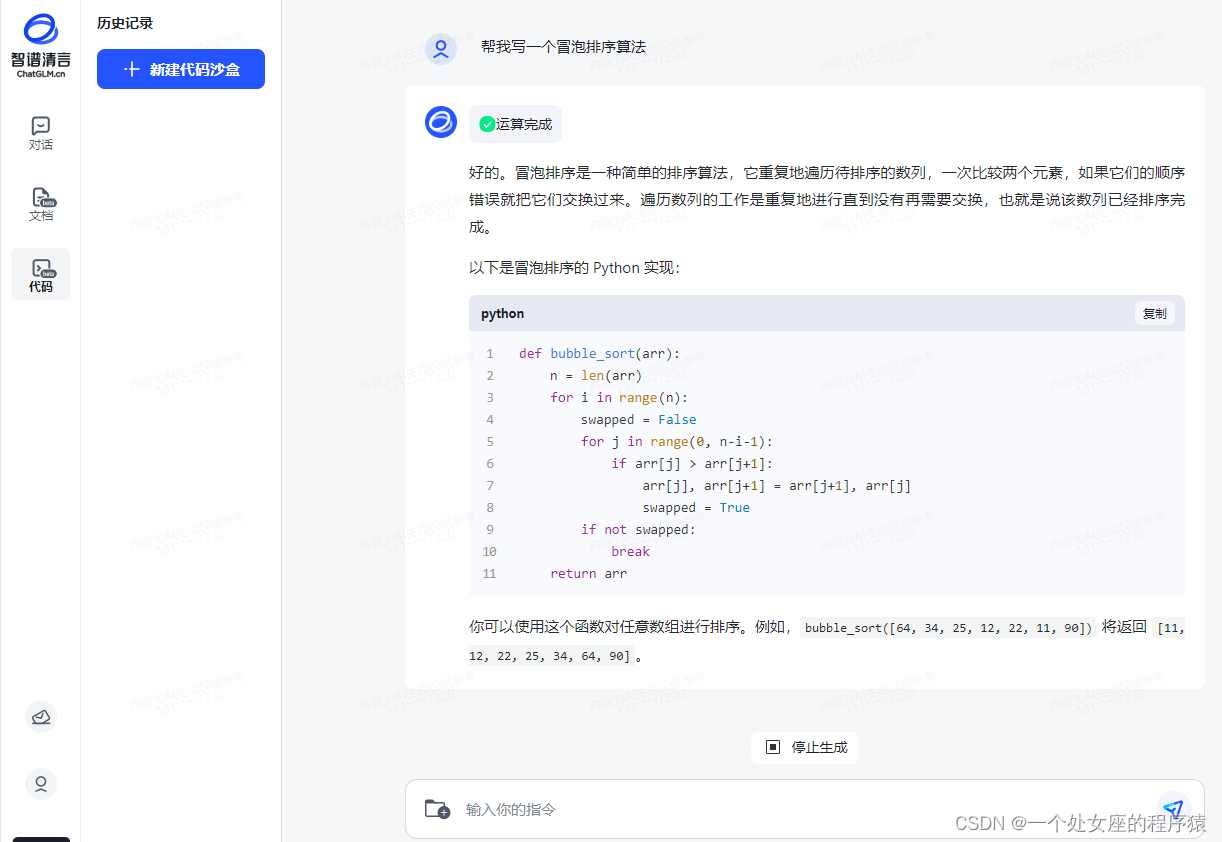Click the paper plane send icon
This screenshot has height=842, width=1222.
(x=1172, y=809)
